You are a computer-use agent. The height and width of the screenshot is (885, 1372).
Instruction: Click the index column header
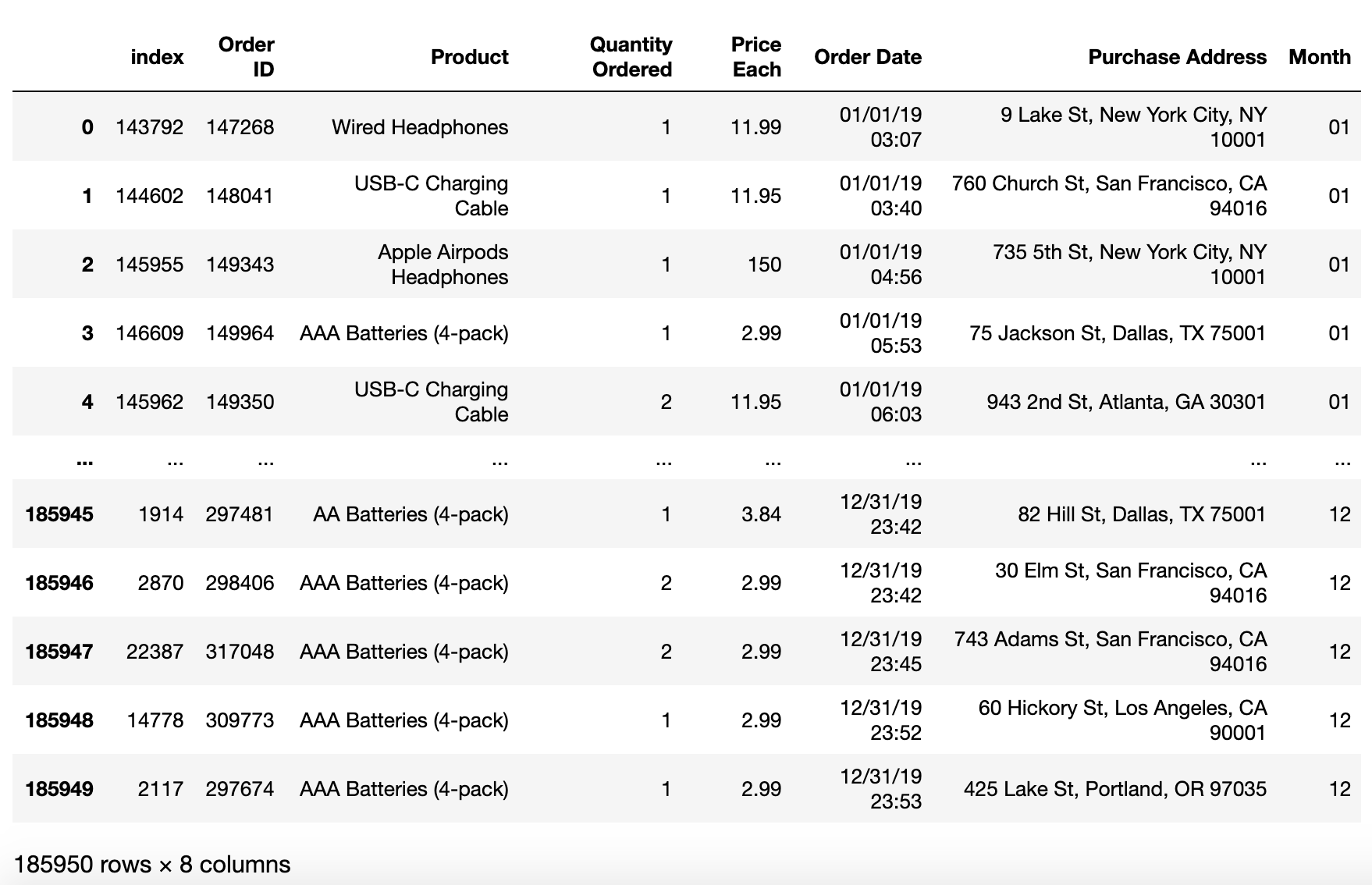[x=157, y=57]
